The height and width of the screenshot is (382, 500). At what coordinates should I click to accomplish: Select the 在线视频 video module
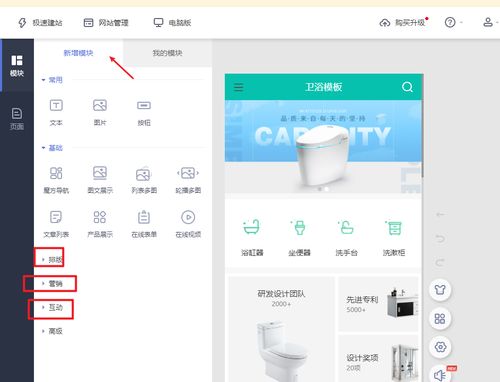pos(188,224)
